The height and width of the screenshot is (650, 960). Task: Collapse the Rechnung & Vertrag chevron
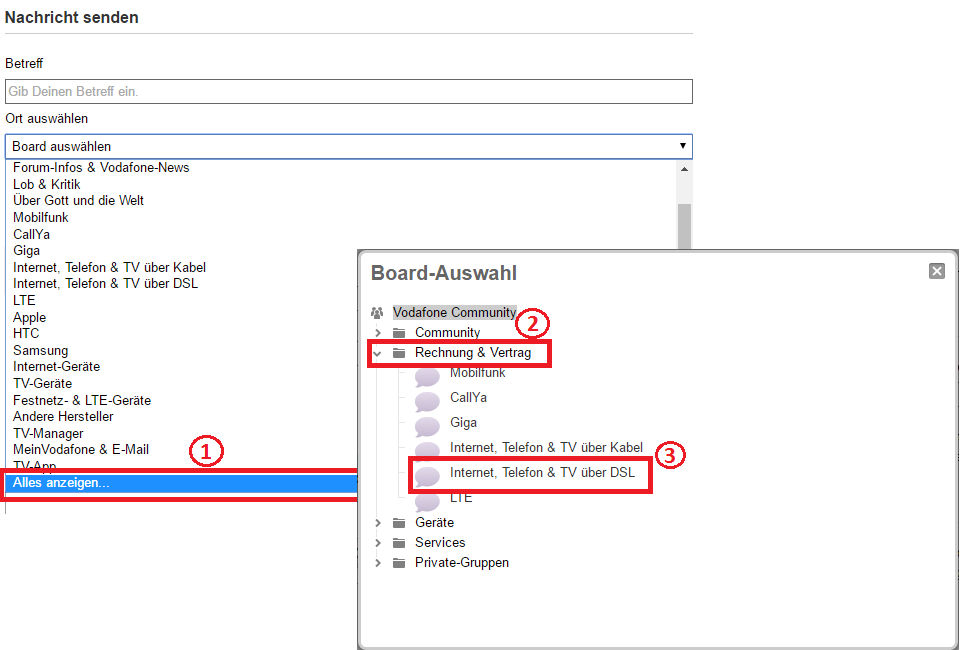click(x=378, y=353)
